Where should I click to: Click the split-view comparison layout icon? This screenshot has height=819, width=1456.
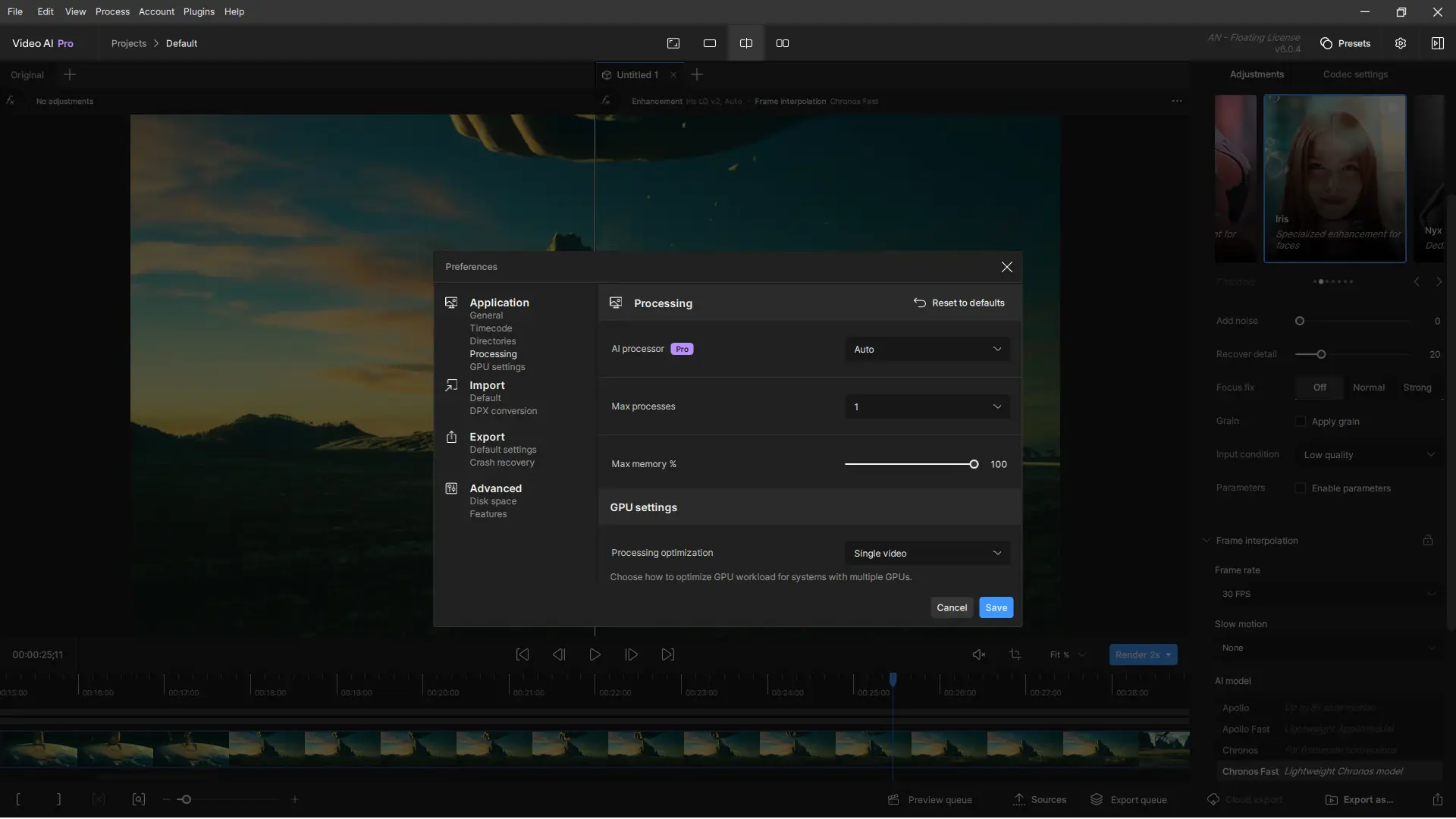pyautogui.click(x=746, y=43)
